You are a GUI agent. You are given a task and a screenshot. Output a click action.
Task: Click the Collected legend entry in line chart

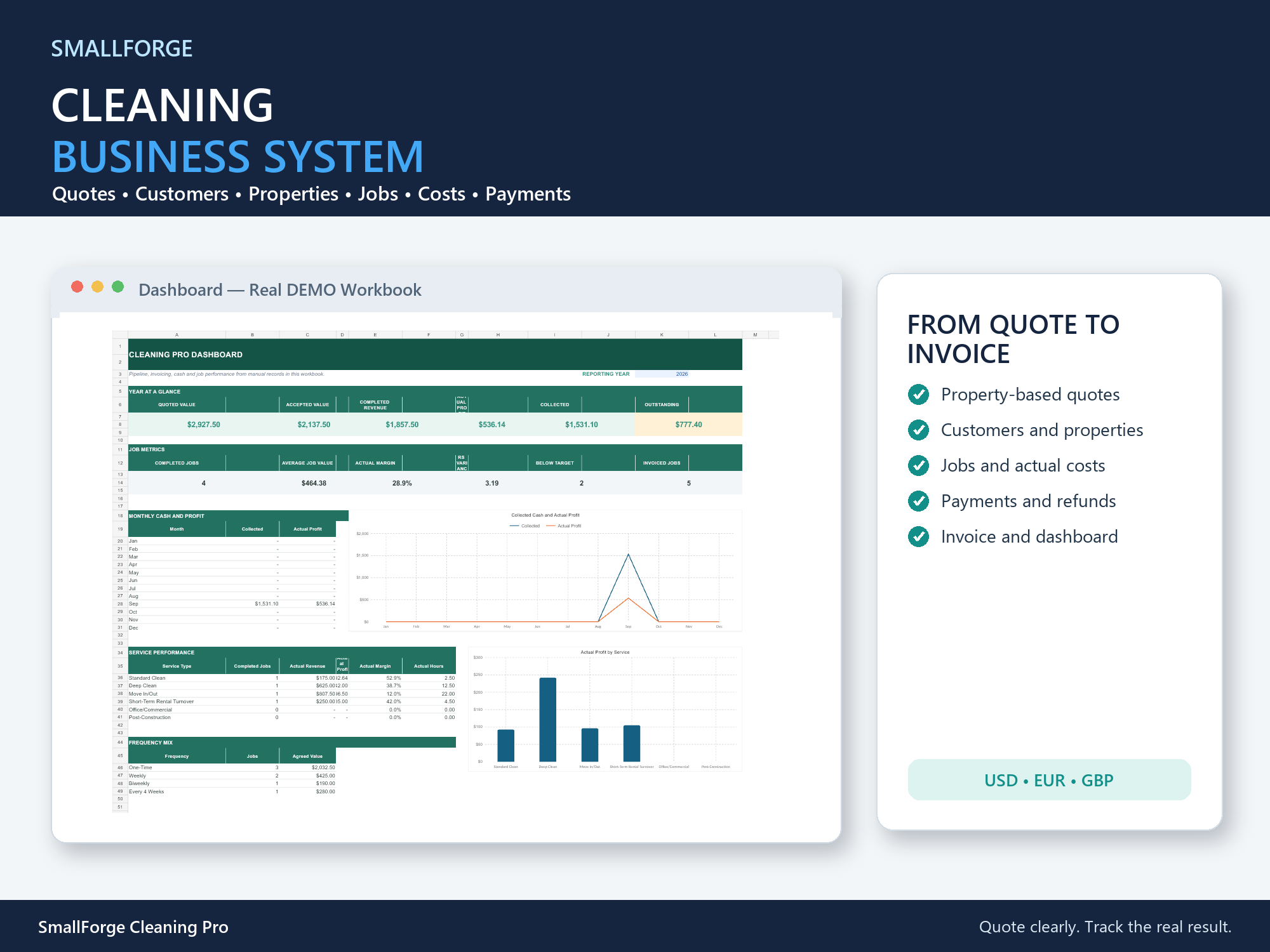(525, 526)
